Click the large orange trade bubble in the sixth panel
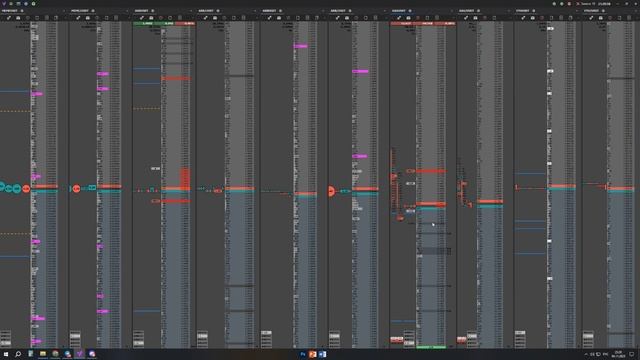The height and width of the screenshot is (360, 640). click(x=331, y=191)
